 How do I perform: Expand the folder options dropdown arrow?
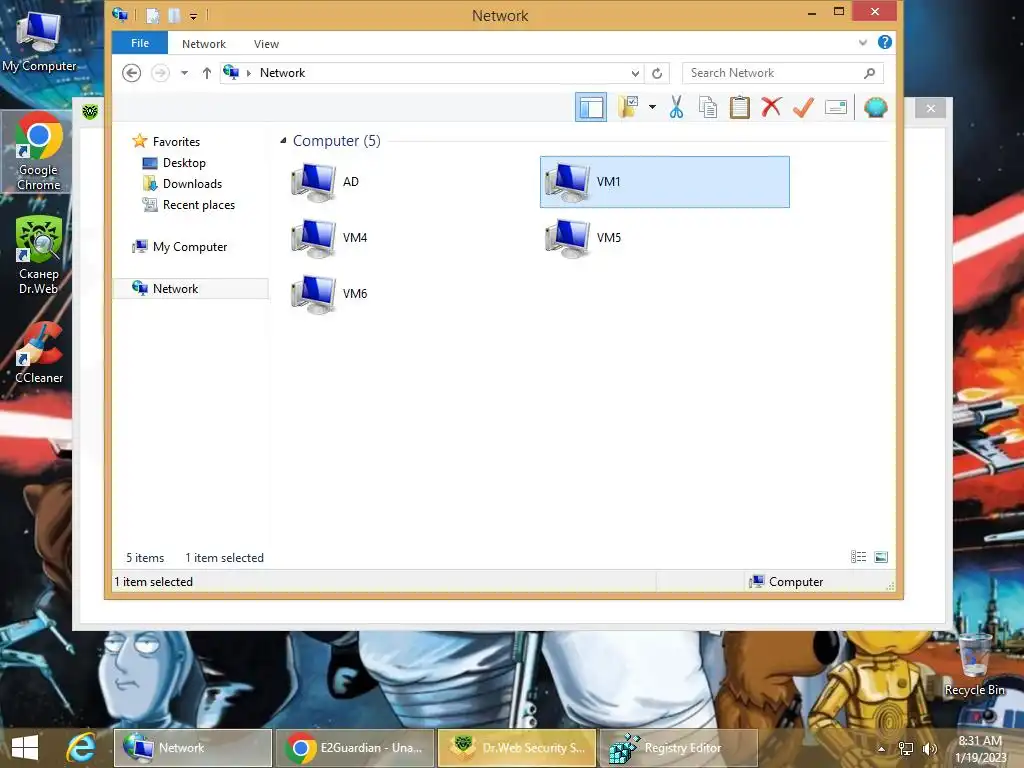pyautogui.click(x=652, y=107)
